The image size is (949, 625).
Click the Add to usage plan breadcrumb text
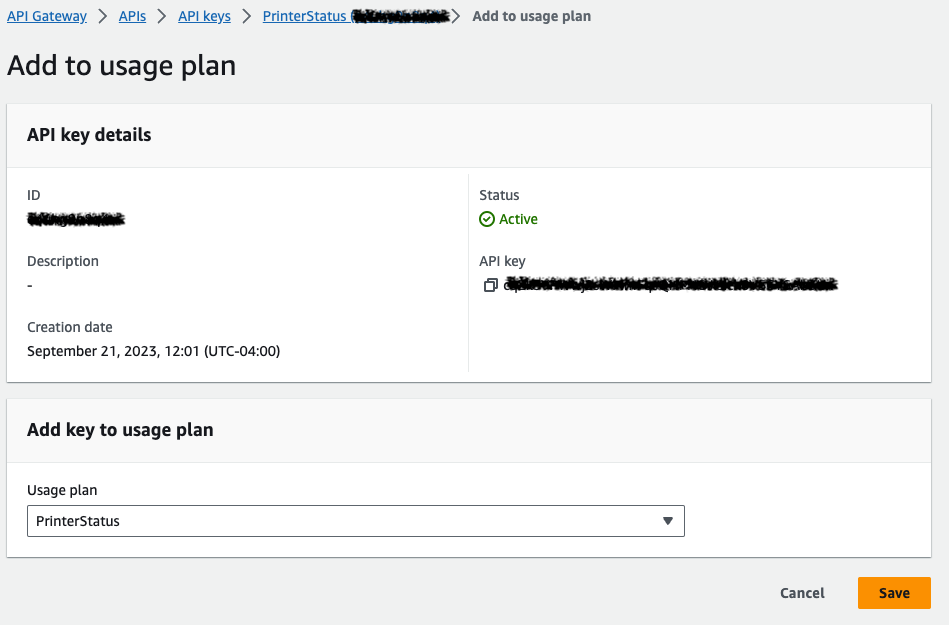tap(531, 16)
